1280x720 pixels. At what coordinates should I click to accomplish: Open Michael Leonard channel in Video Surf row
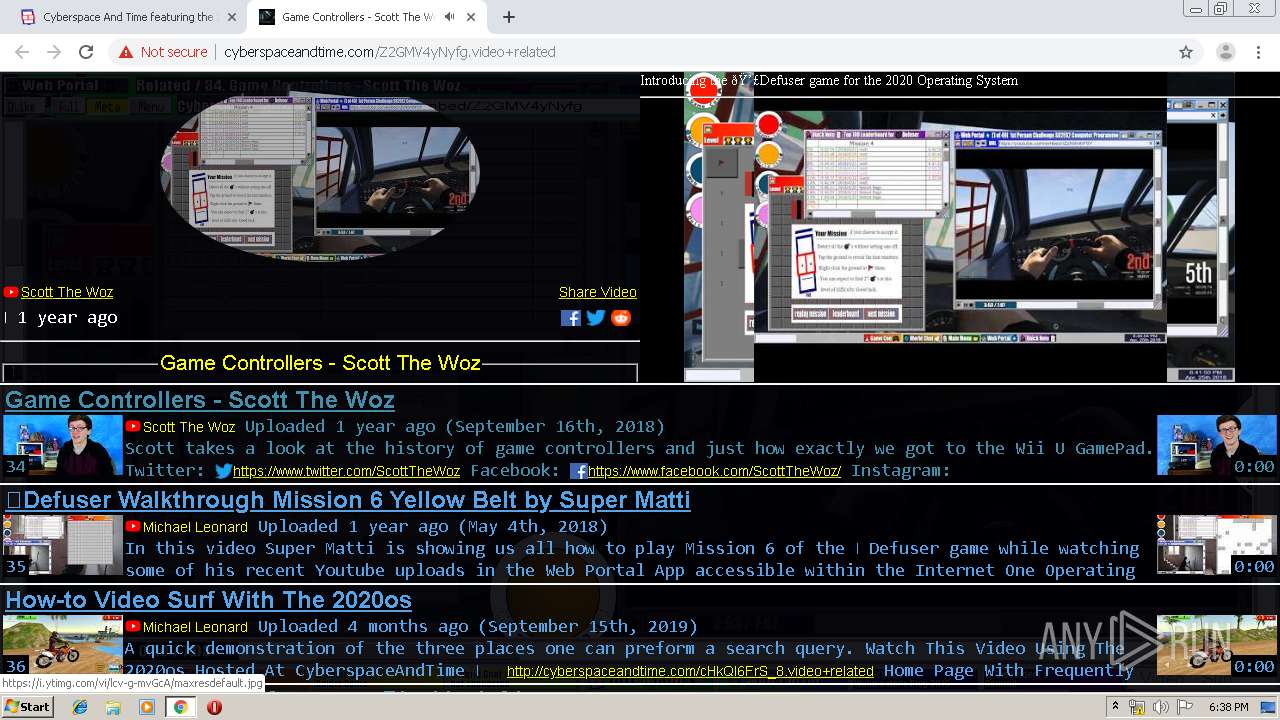click(x=195, y=627)
